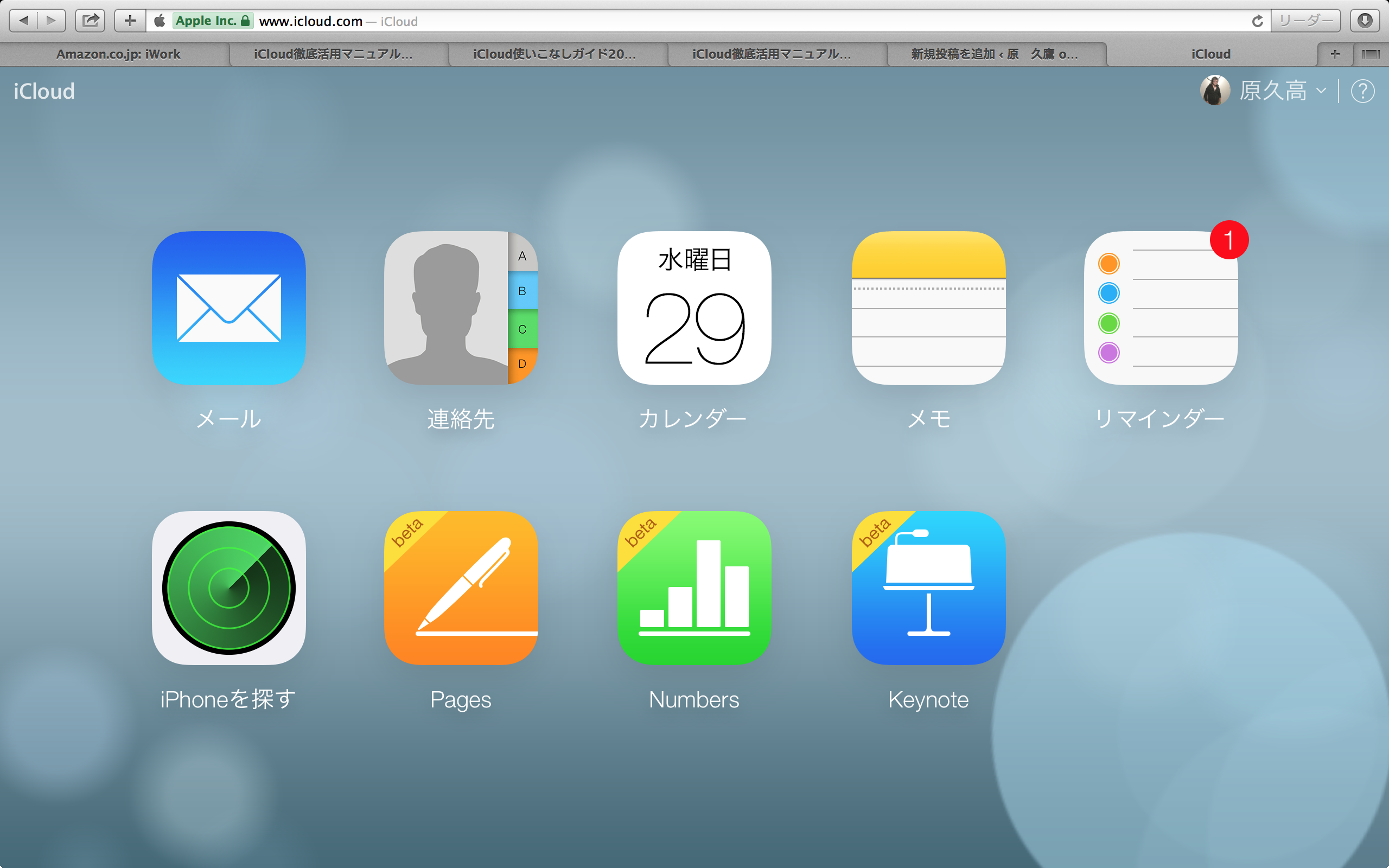Select the active iCloud tab
The height and width of the screenshot is (868, 1389).
[x=1211, y=54]
